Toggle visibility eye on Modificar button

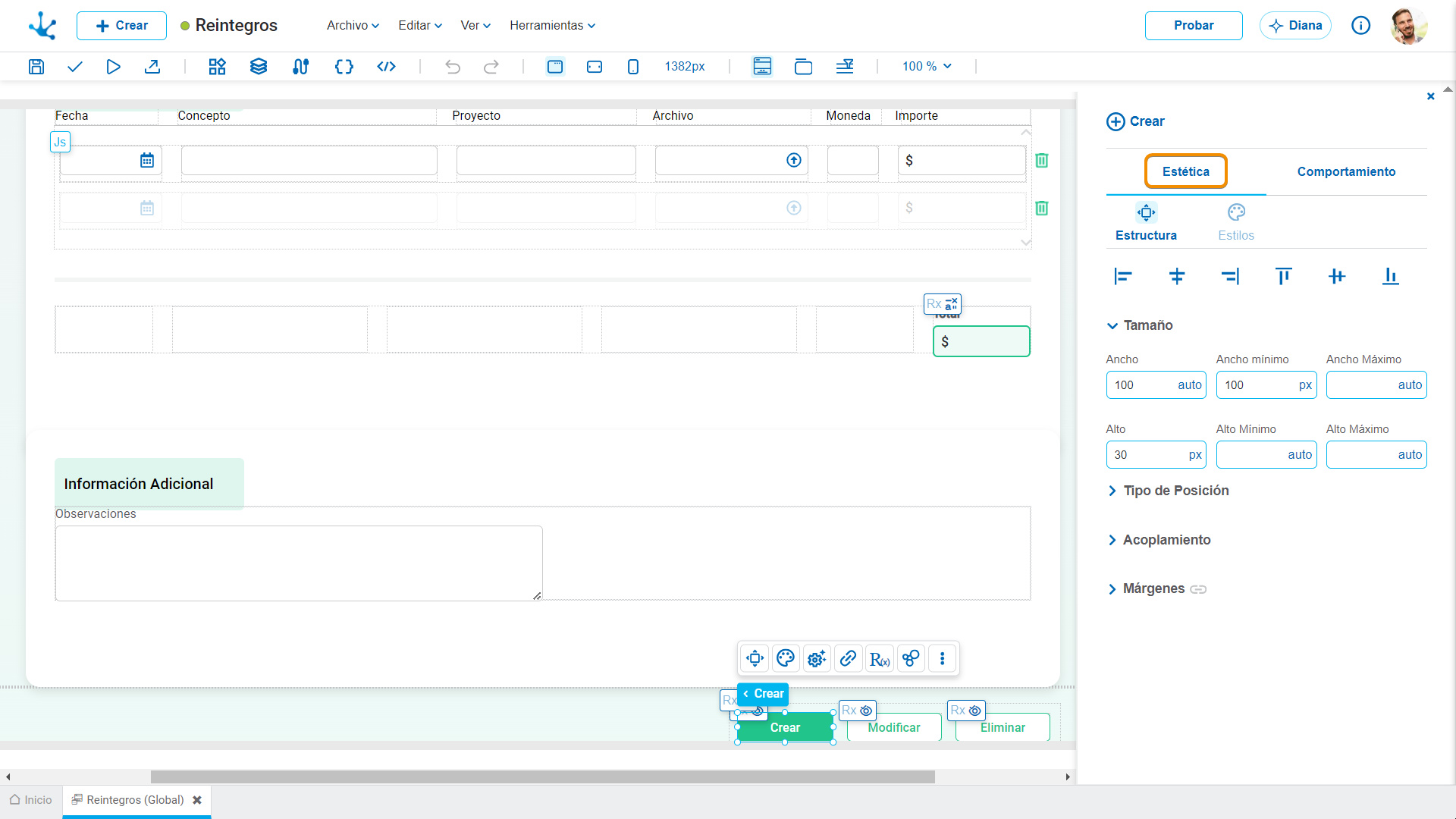[x=866, y=711]
